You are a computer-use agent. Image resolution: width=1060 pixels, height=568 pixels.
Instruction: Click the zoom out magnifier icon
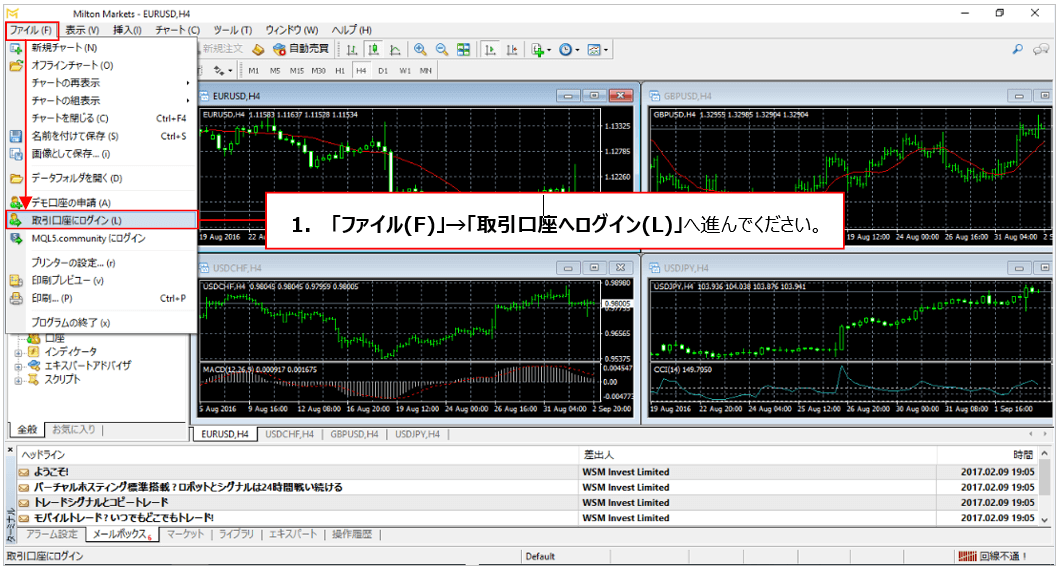pos(442,49)
